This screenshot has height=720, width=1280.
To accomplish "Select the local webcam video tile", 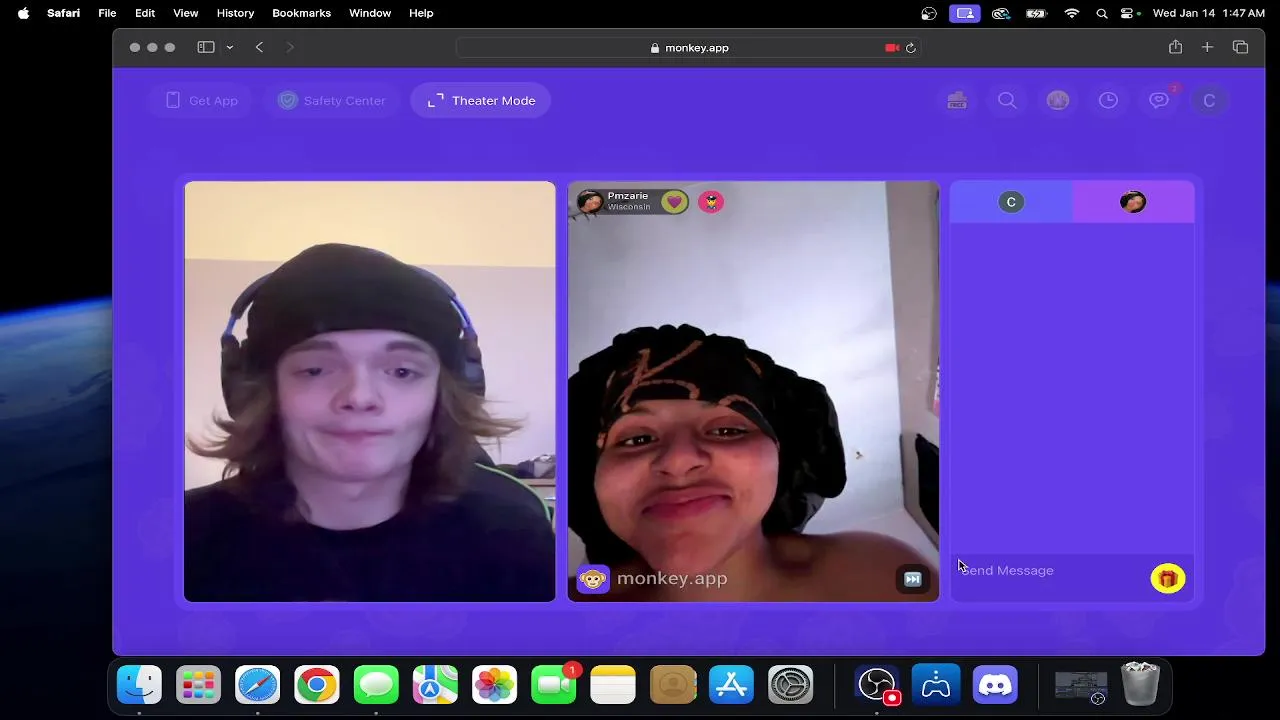I will coord(369,391).
